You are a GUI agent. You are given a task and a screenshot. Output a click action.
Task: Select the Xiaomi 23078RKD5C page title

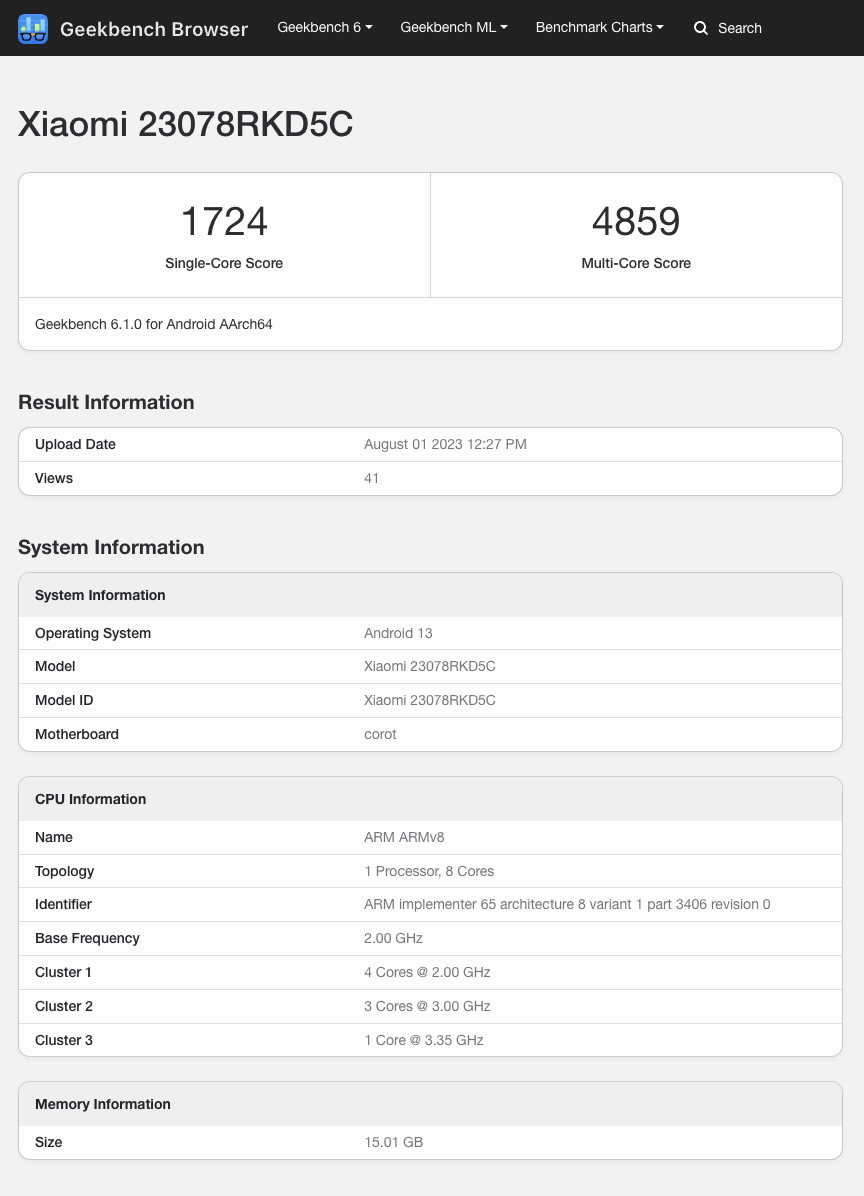coord(185,124)
